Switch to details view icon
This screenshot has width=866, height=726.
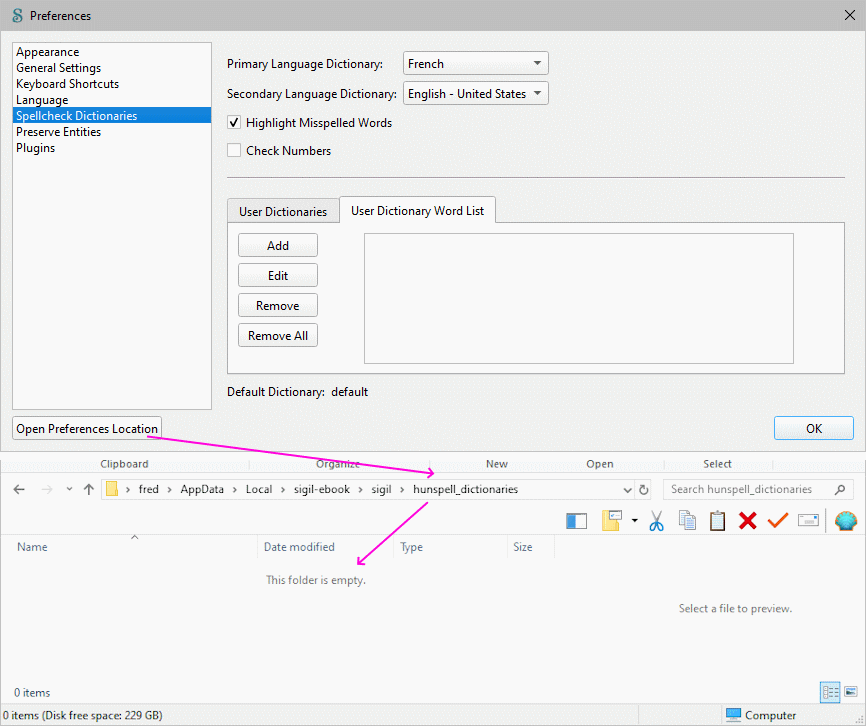[x=830, y=692]
